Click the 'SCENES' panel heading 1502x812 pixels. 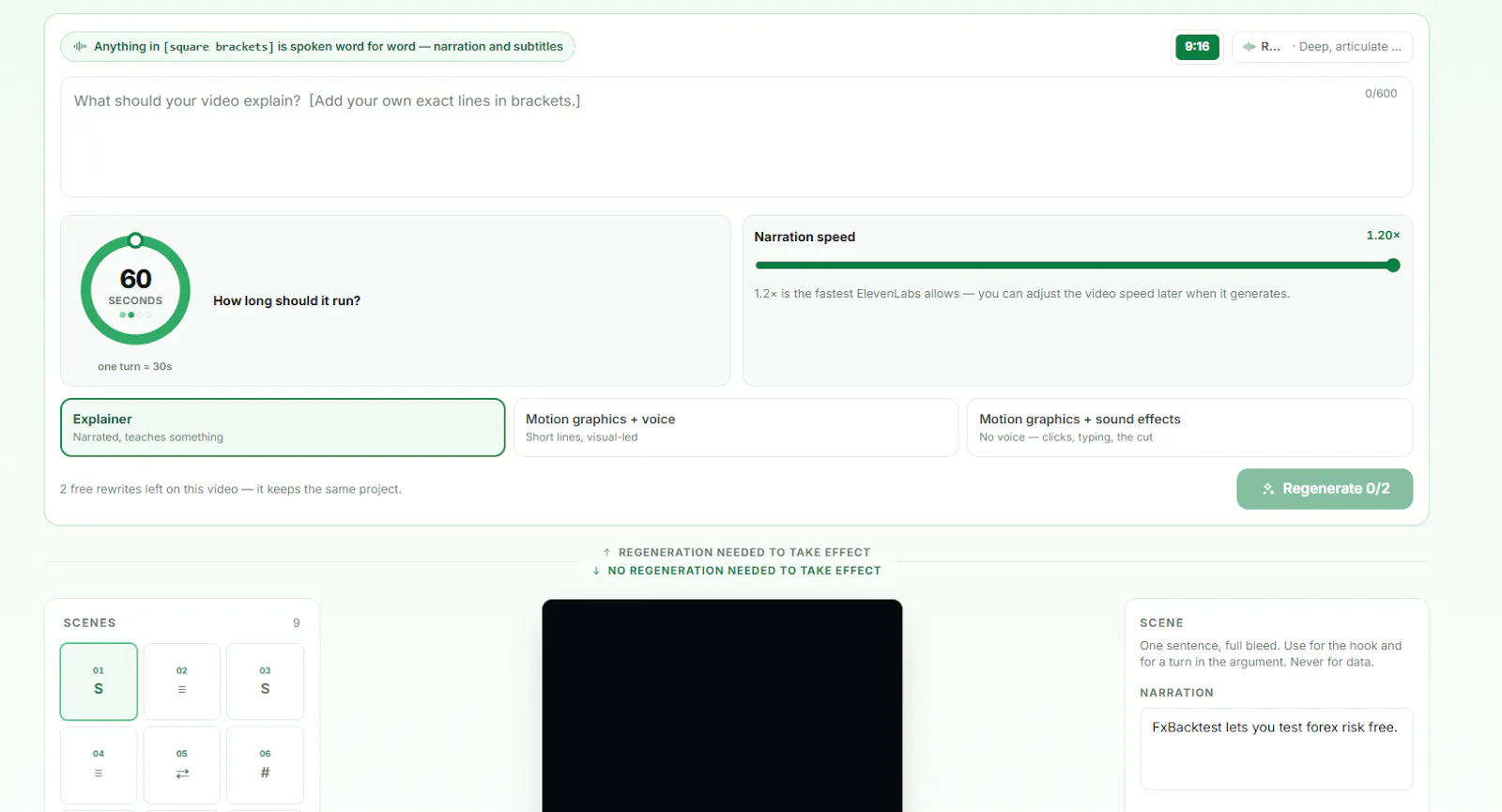[89, 623]
